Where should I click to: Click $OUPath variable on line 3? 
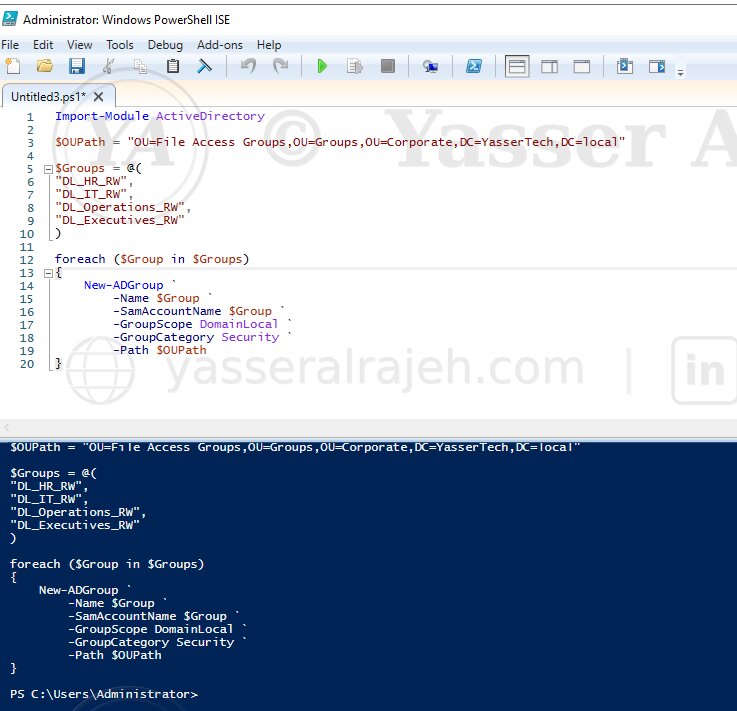tap(80, 142)
